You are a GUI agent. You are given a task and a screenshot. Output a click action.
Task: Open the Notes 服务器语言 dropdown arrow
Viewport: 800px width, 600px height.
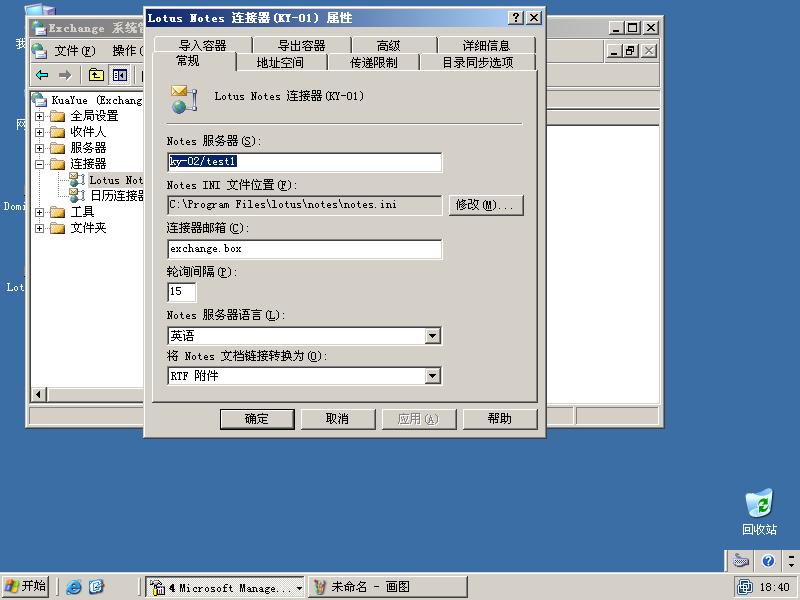pos(432,336)
